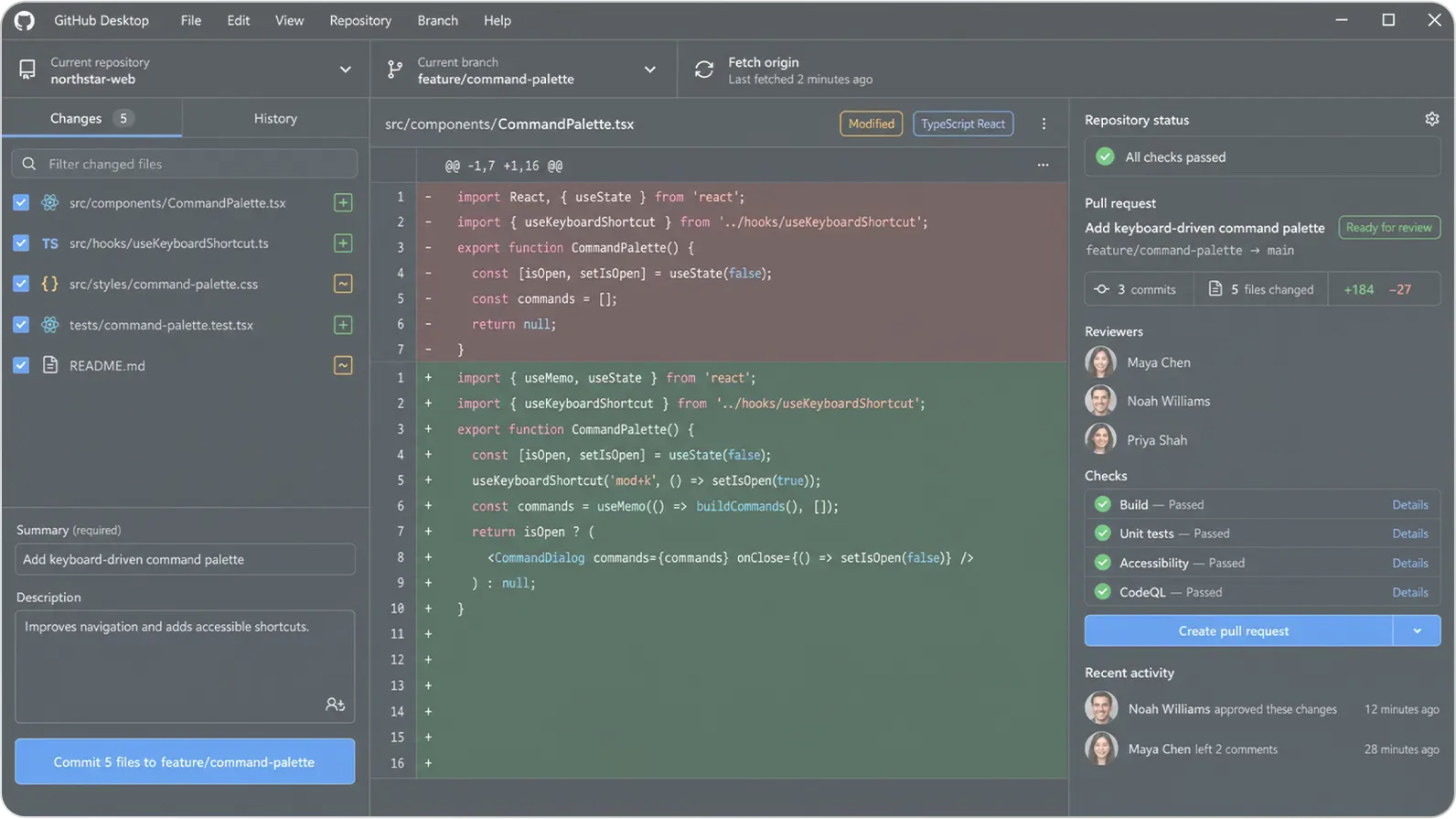Click Noah Williams' avatar in Recent activity
1456x819 pixels.
1101,708
